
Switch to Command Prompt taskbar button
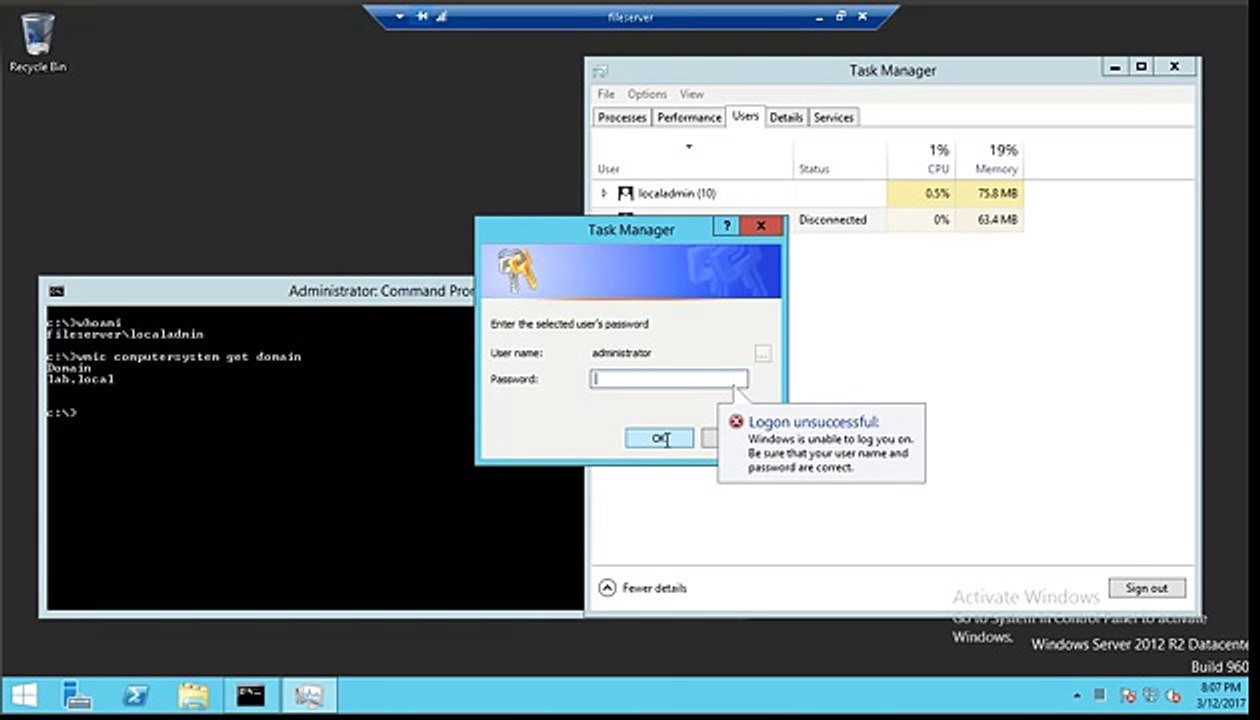pyautogui.click(x=251, y=695)
